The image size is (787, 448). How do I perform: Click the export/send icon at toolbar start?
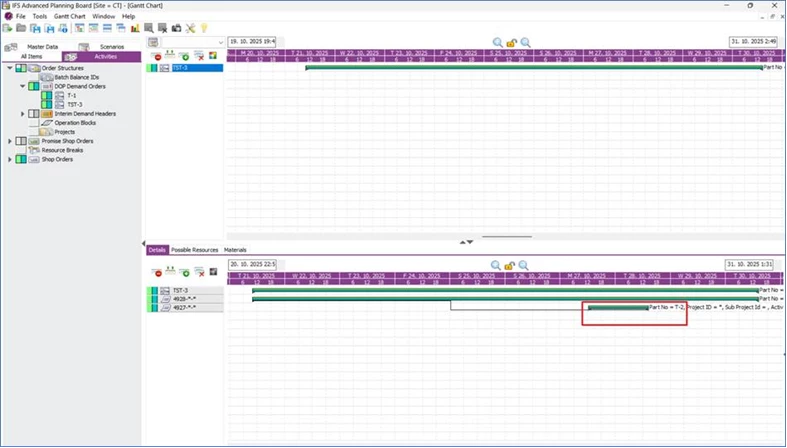click(x=8, y=28)
